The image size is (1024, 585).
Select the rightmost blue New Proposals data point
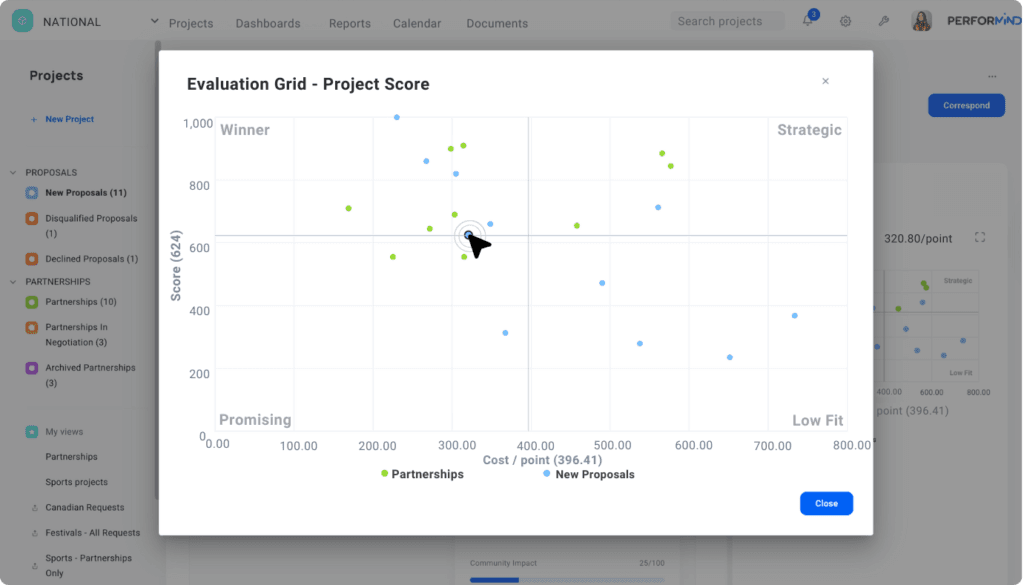794,315
